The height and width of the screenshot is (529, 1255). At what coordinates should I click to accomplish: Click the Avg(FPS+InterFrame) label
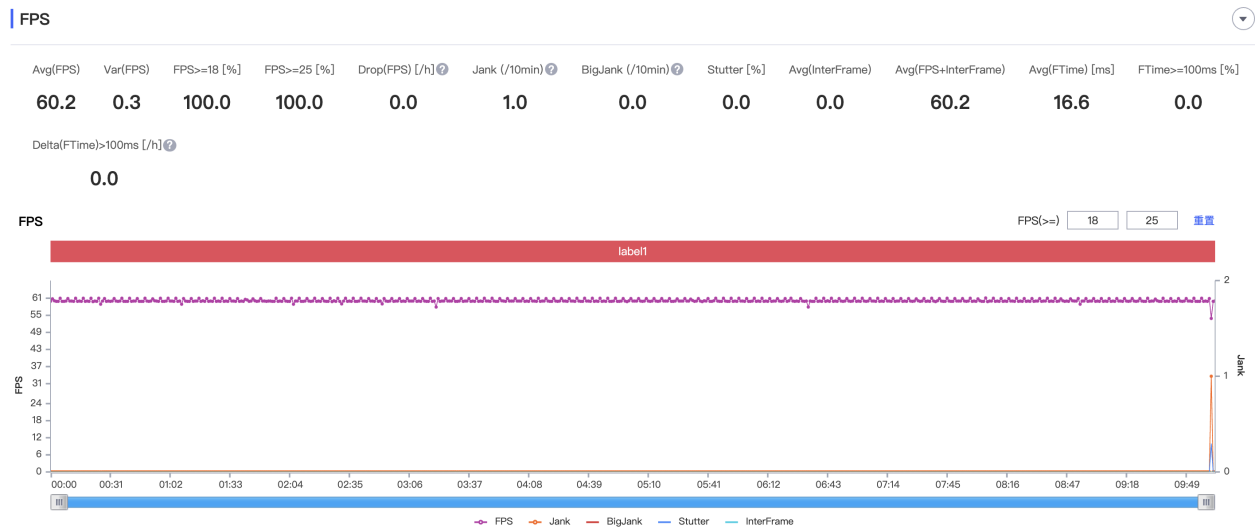tap(950, 70)
